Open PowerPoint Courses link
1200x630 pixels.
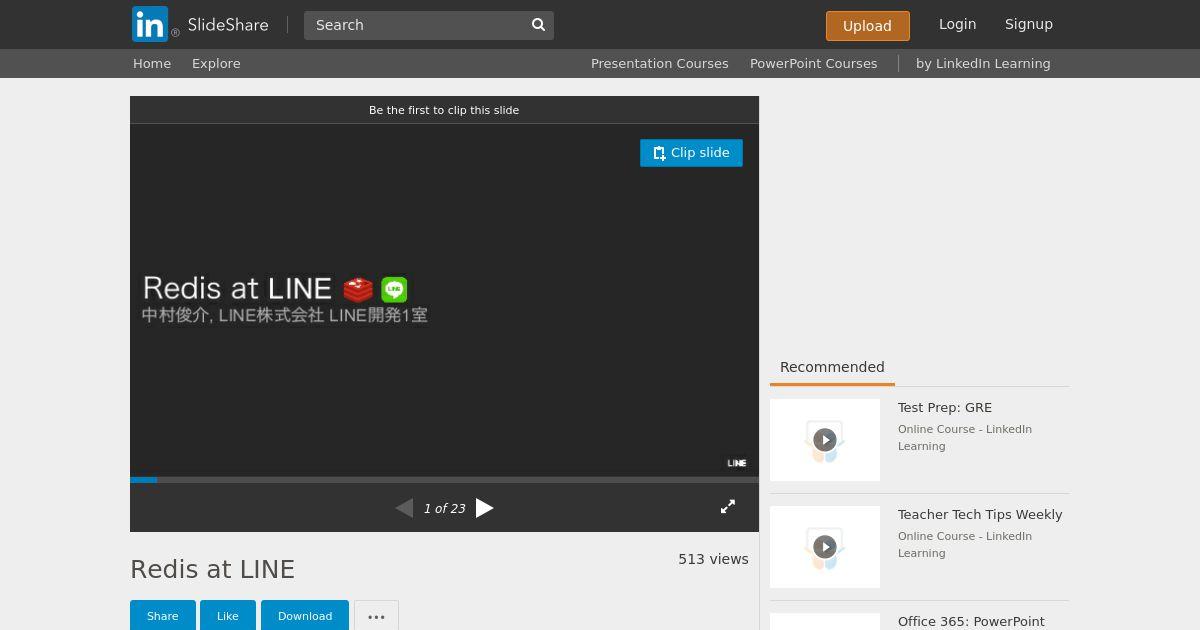click(813, 63)
